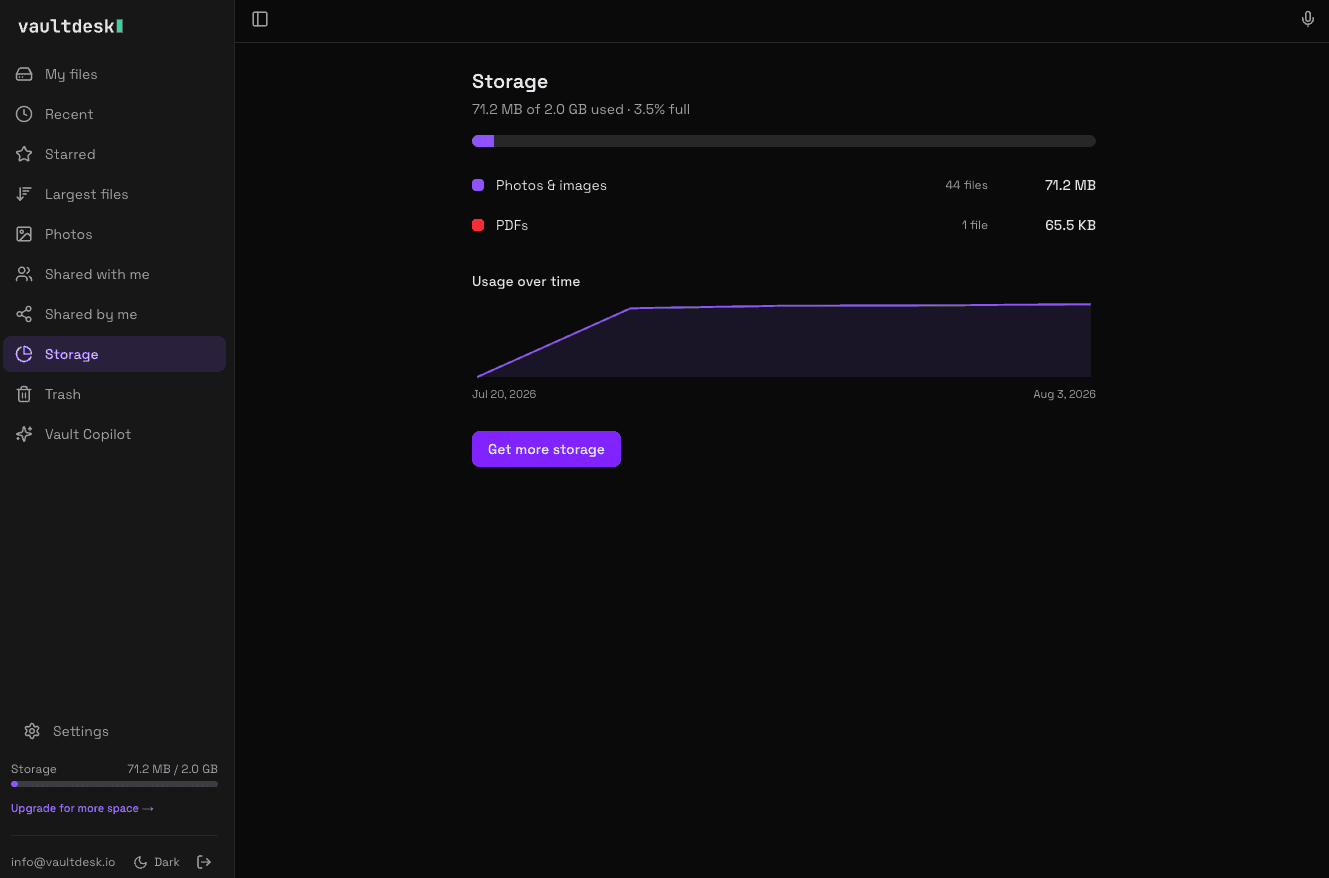This screenshot has width=1329, height=878.
Task: Click Get more storage button
Action: pos(546,449)
